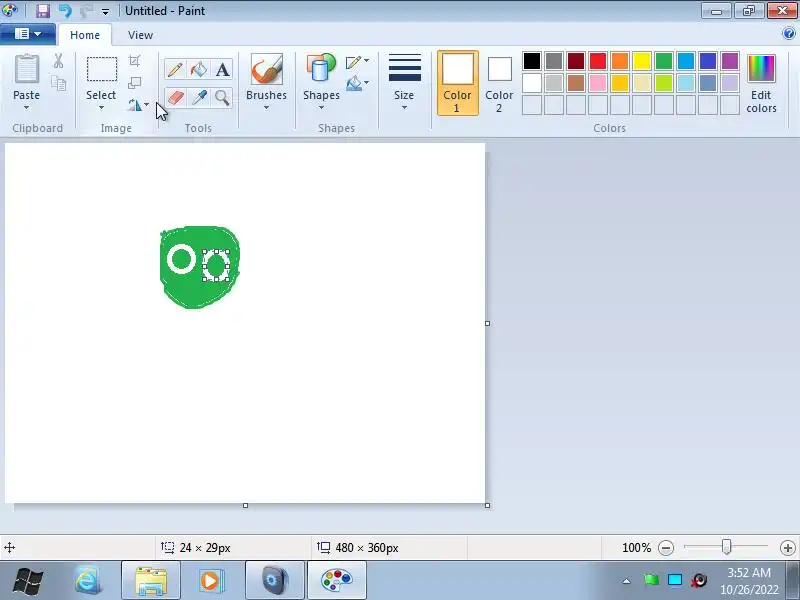Click the green flag icon in system tray

(x=652, y=580)
